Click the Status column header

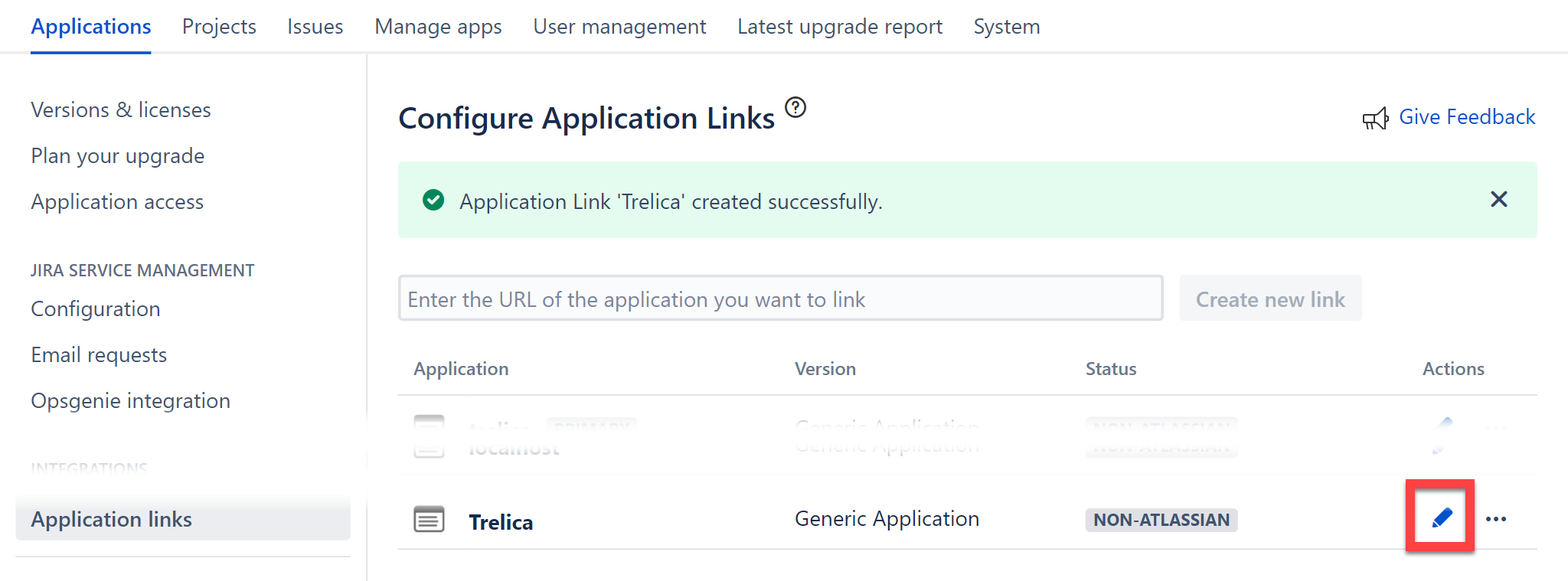click(x=1111, y=369)
